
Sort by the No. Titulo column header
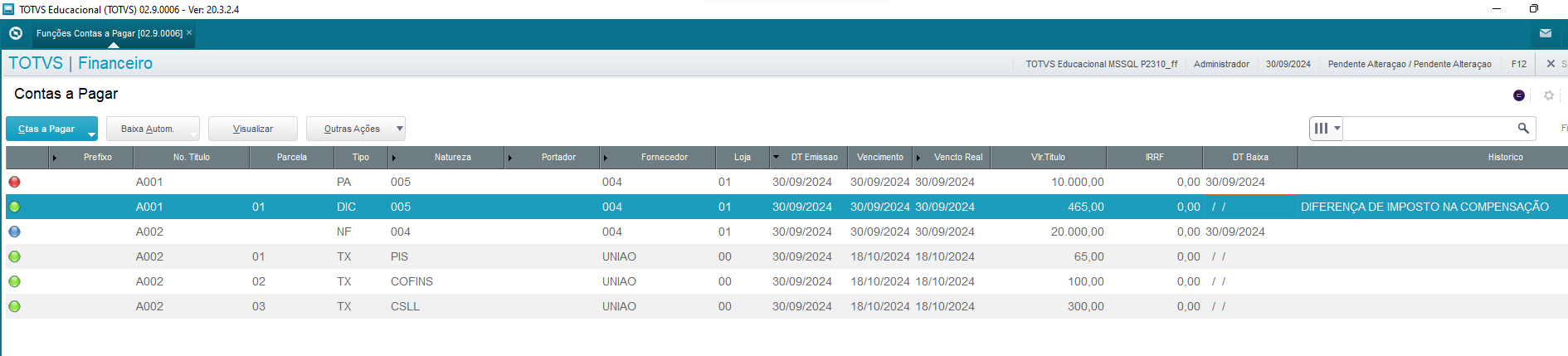coord(192,157)
